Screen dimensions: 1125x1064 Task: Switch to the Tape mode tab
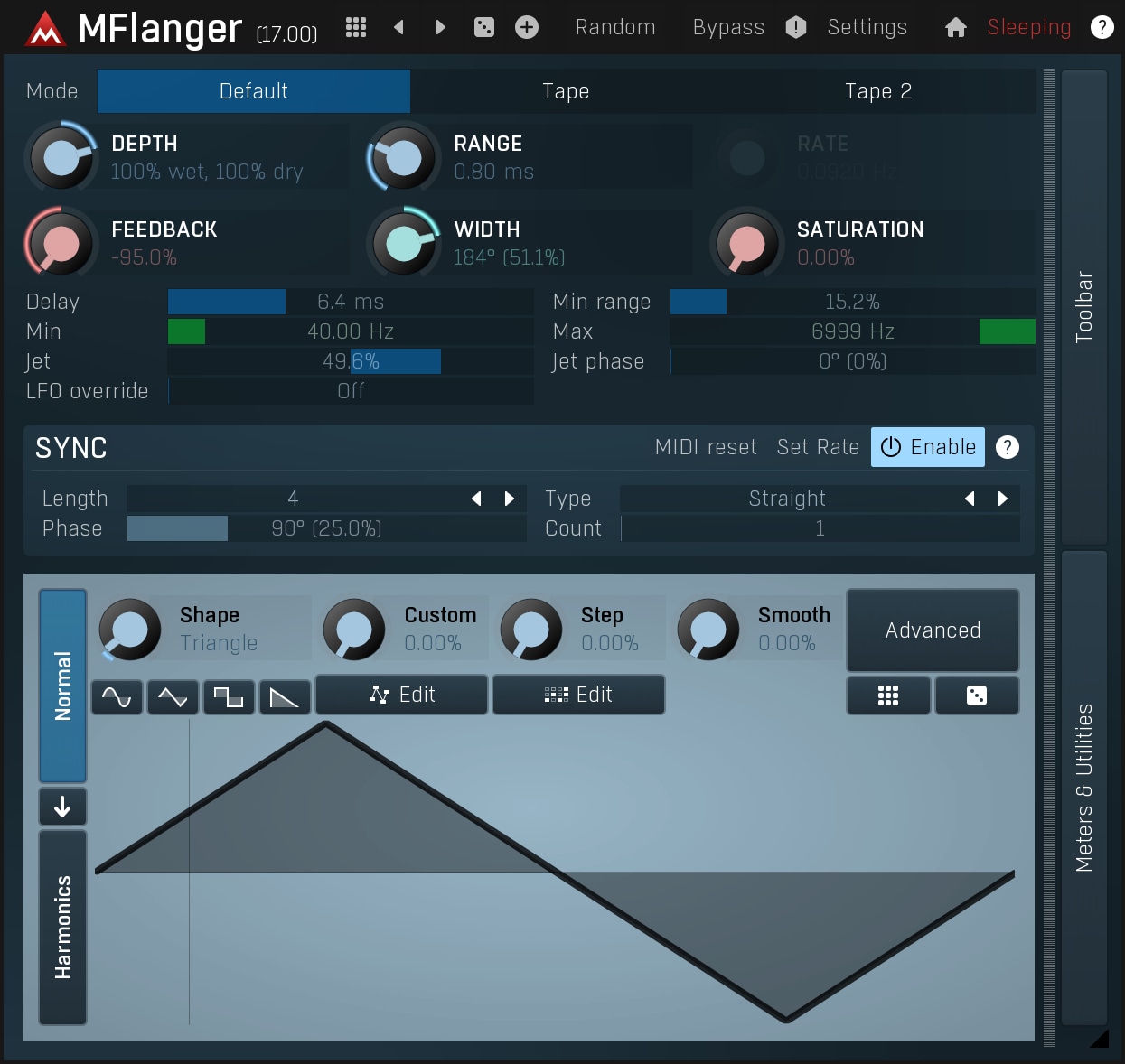(x=566, y=91)
